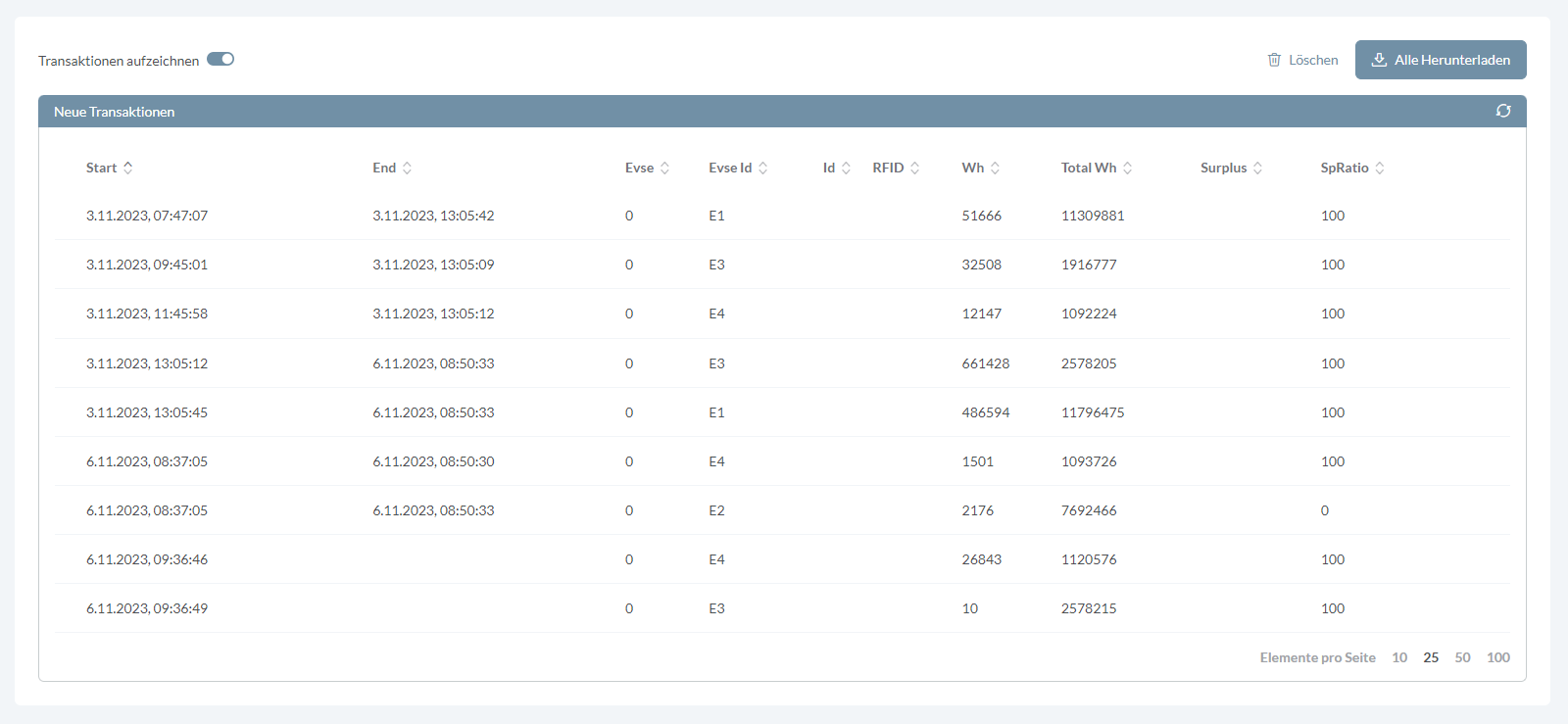Click the sort icon next to Start

[128, 168]
